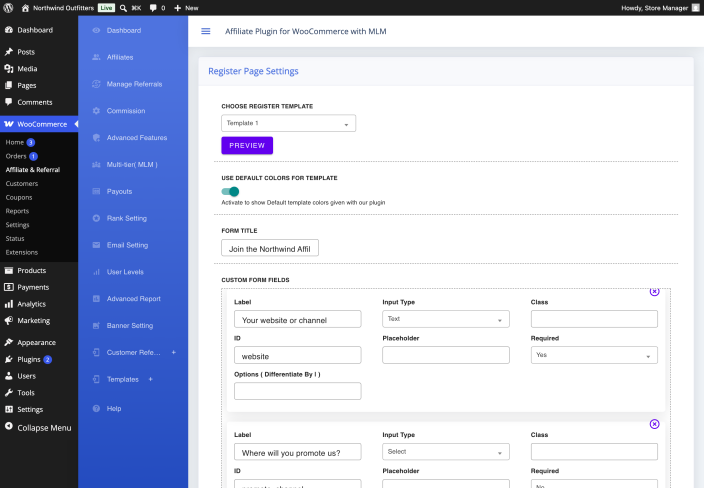The image size is (704, 488).
Task: Click Northwind Outfitters site link
Action: pyautogui.click(x=57, y=8)
